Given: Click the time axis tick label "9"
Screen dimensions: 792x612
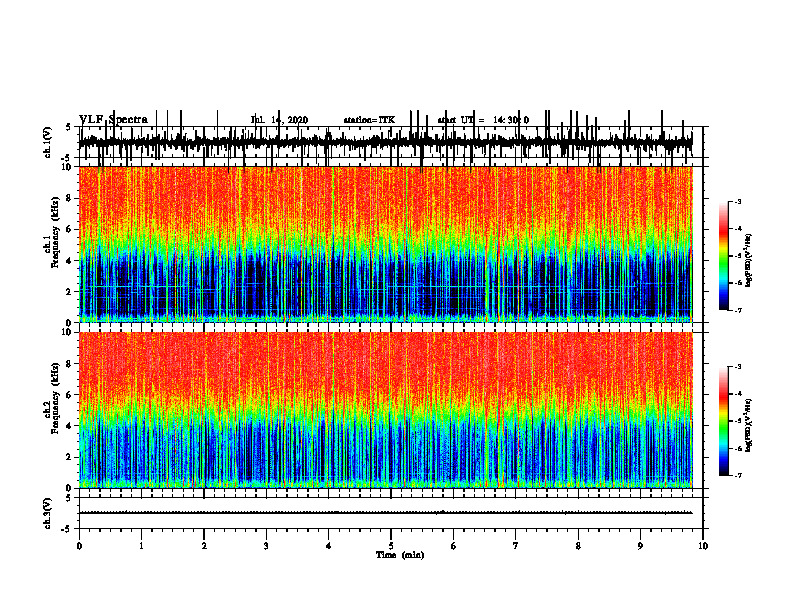Looking at the screenshot, I should point(640,546).
